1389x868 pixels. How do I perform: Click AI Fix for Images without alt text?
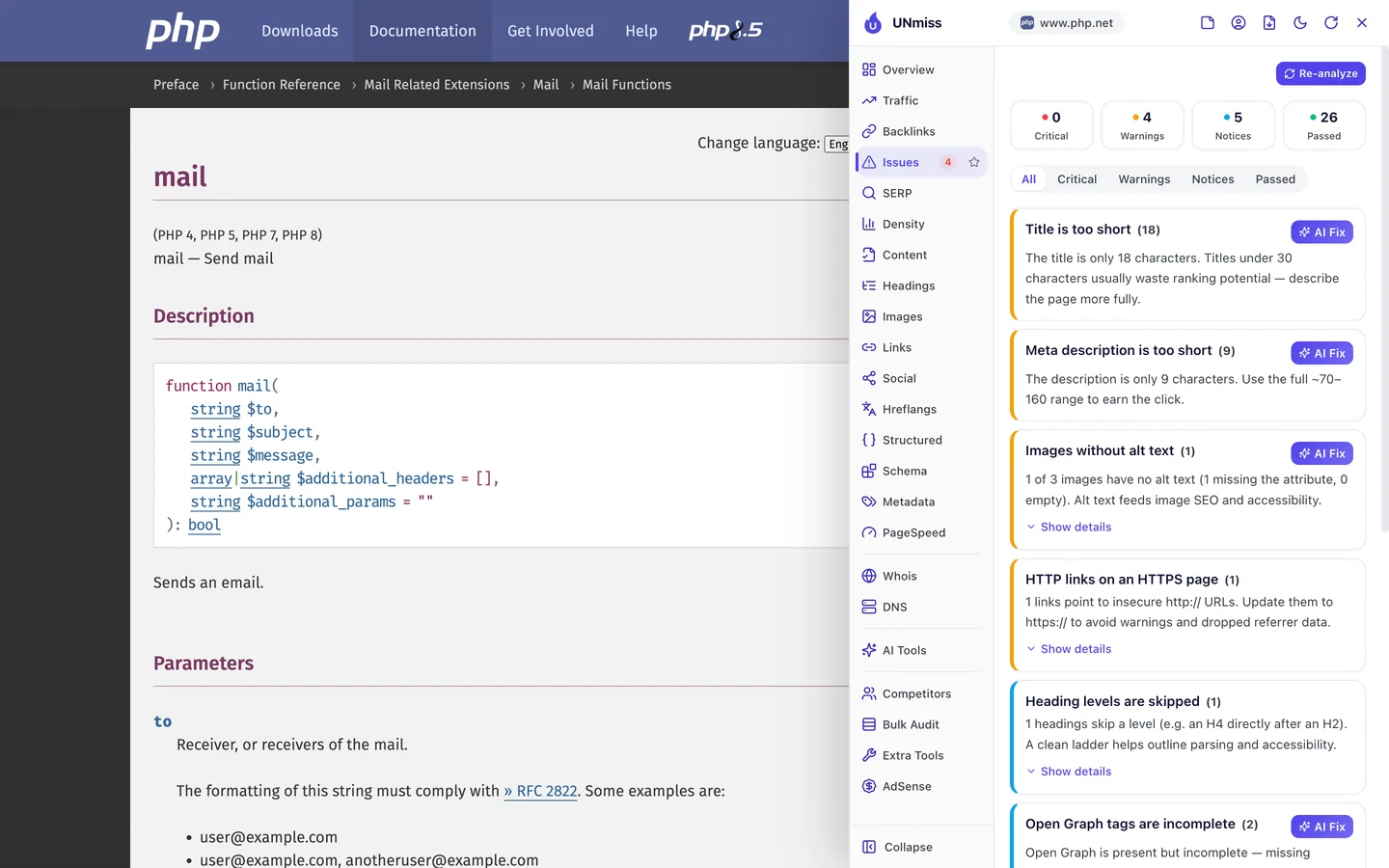click(1322, 453)
